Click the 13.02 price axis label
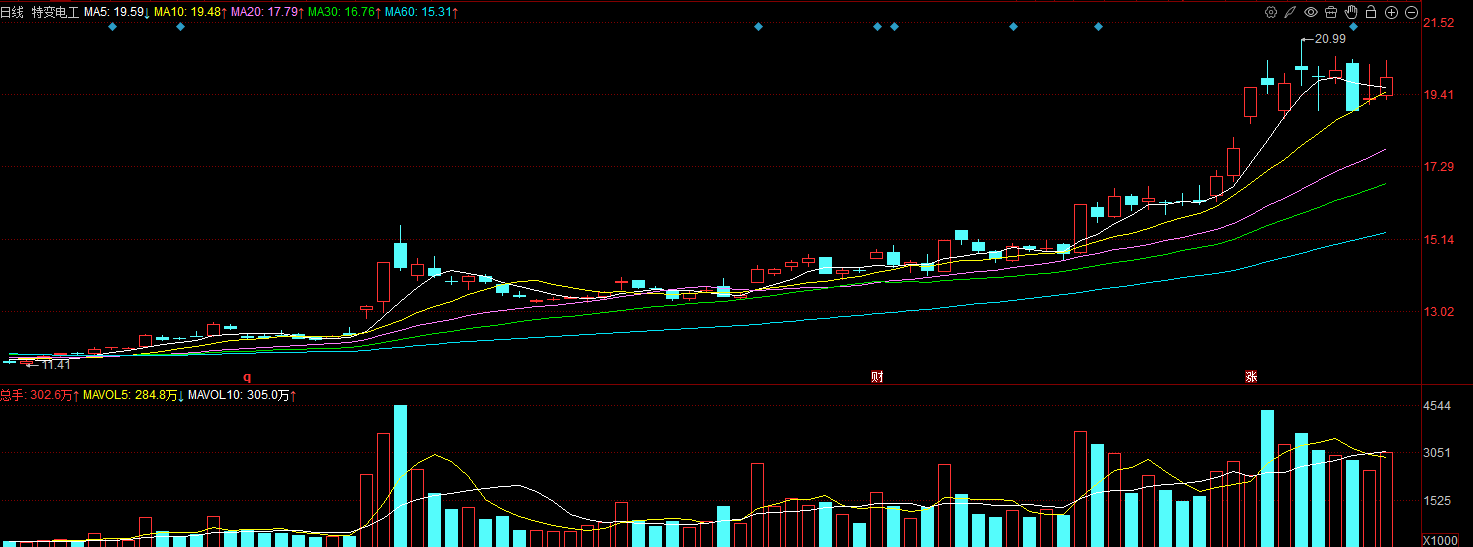Image resolution: width=1473 pixels, height=547 pixels. pos(1439,312)
